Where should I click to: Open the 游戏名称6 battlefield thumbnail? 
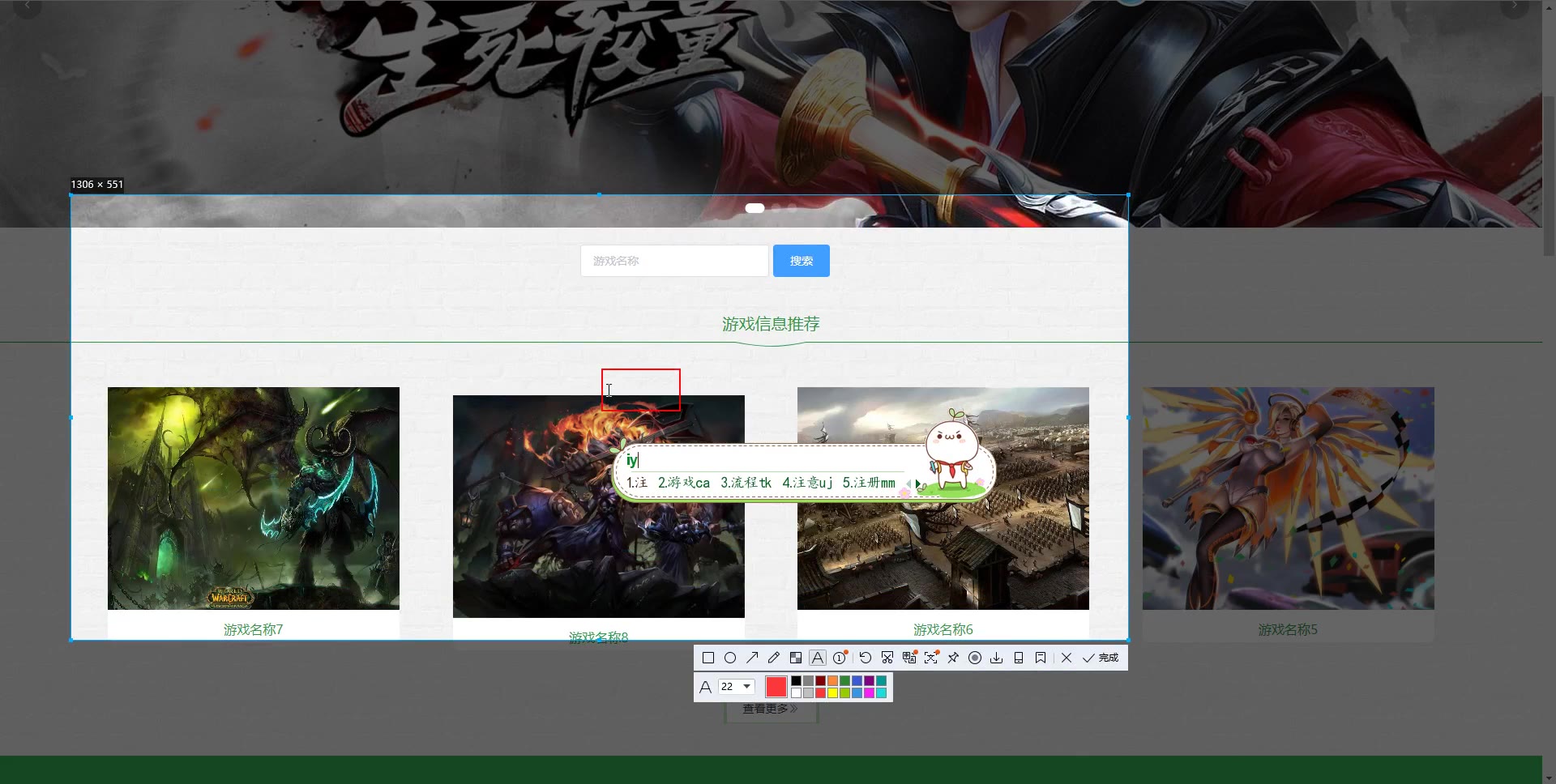click(943, 498)
